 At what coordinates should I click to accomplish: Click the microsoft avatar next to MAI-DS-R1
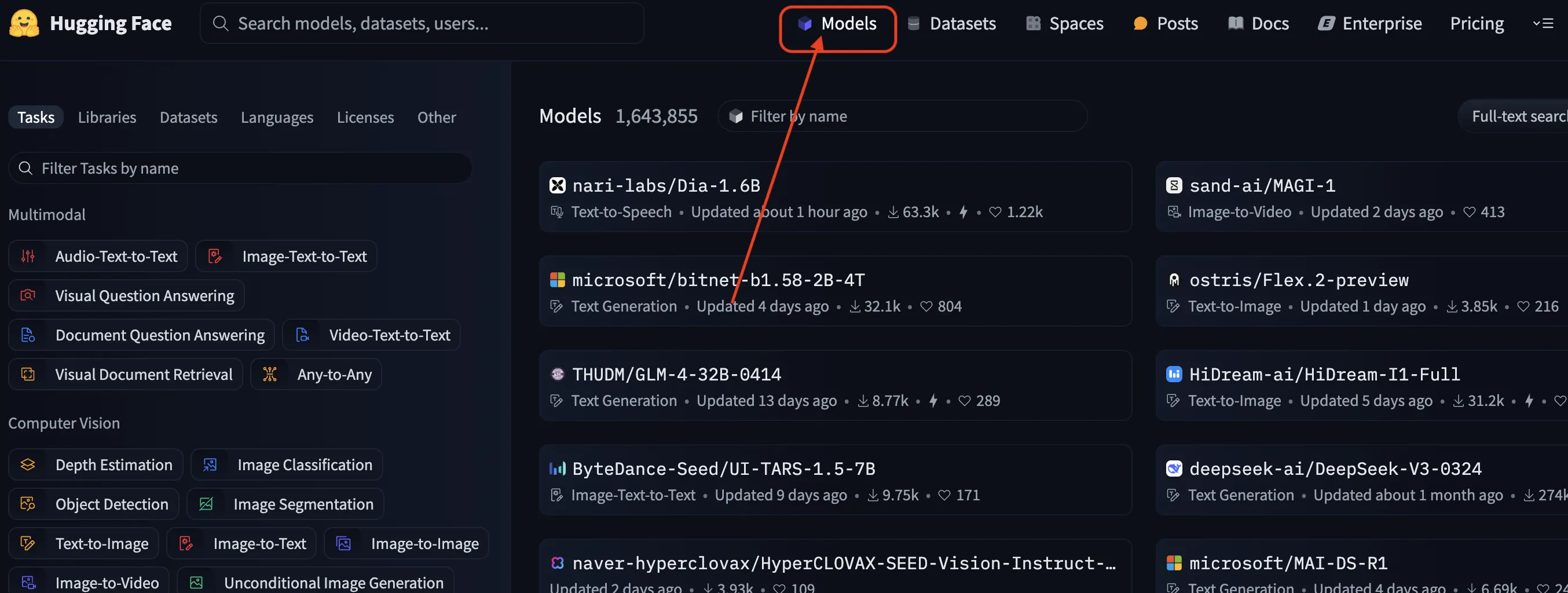pyautogui.click(x=1174, y=562)
